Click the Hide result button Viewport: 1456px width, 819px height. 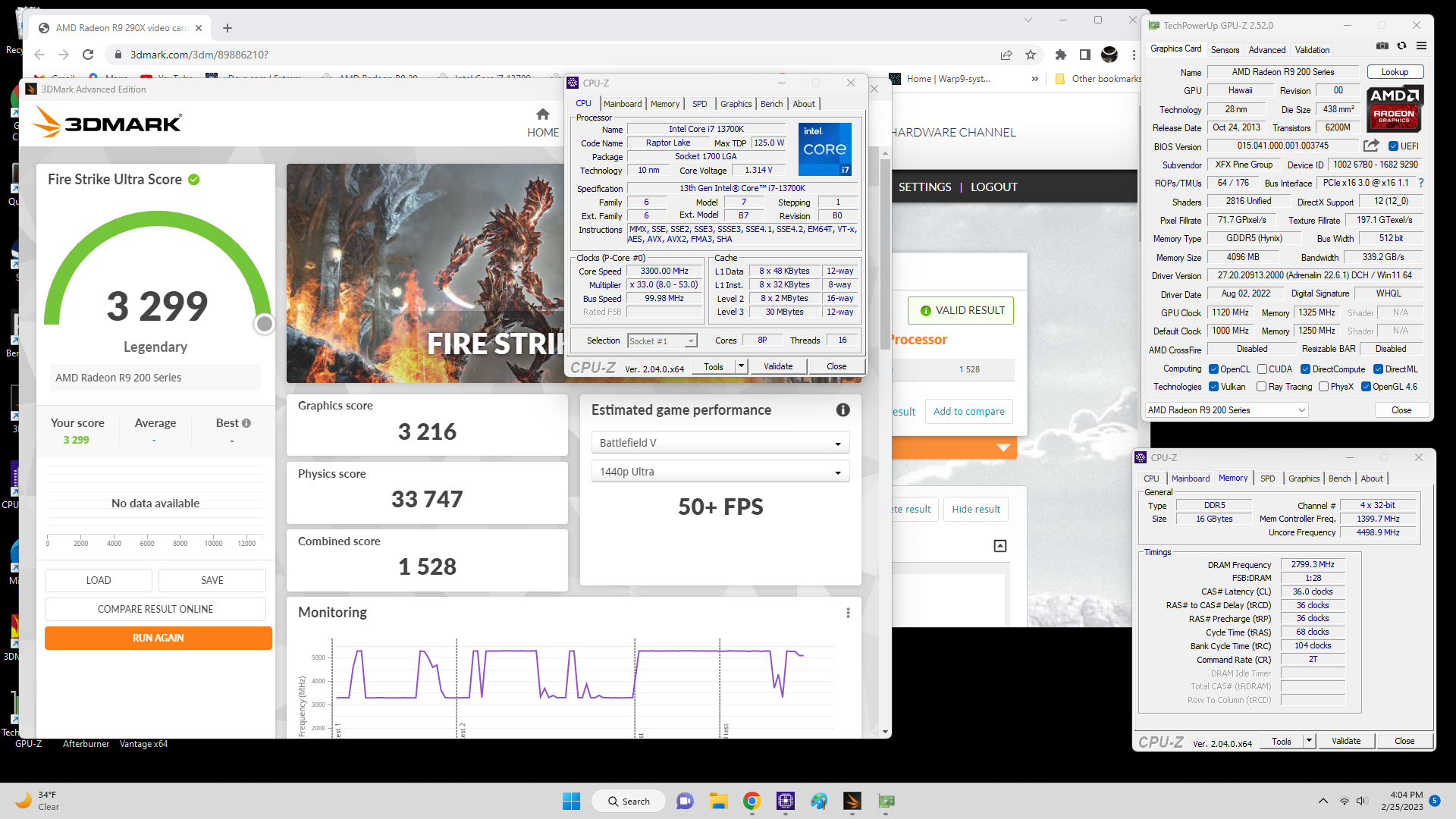(975, 509)
